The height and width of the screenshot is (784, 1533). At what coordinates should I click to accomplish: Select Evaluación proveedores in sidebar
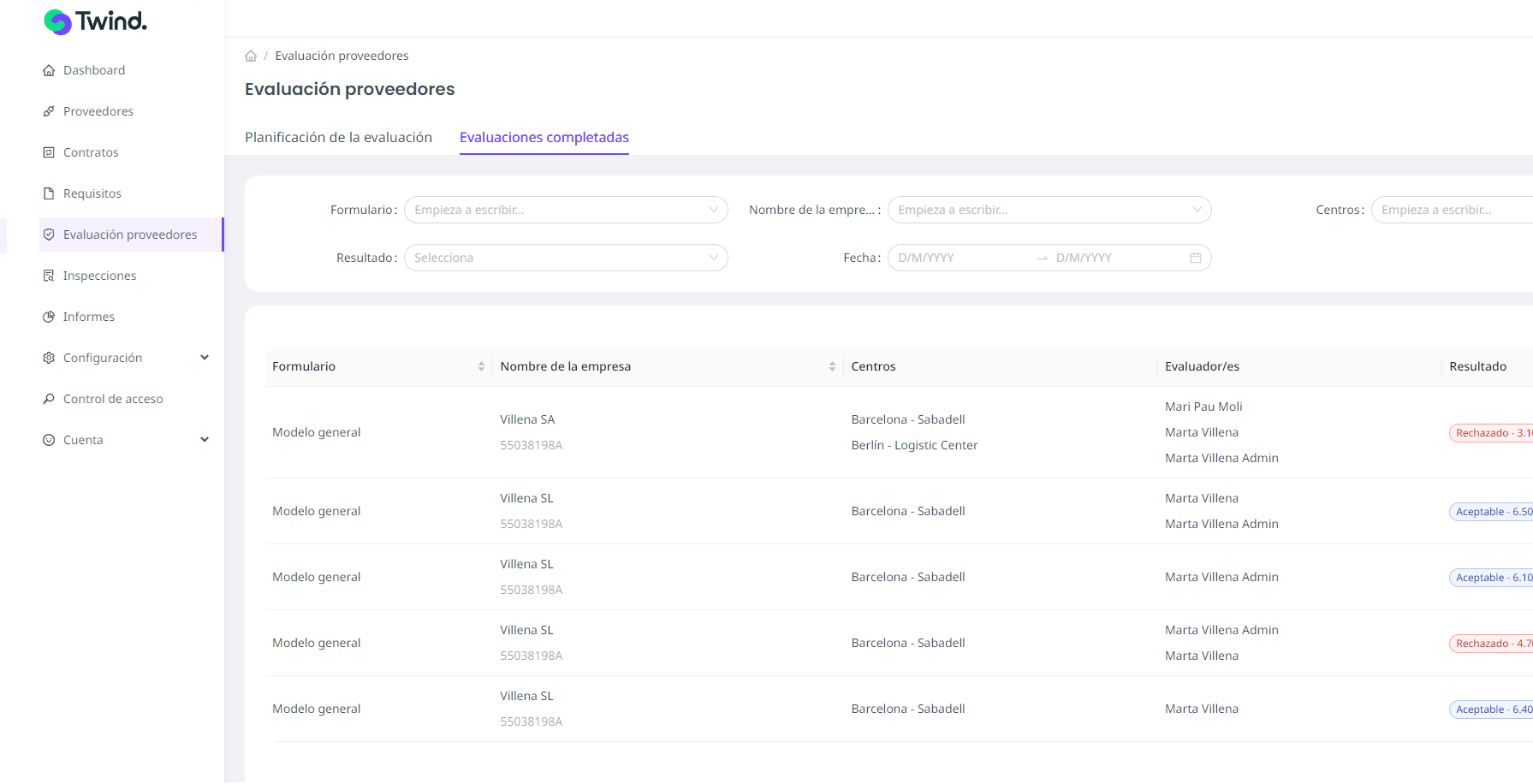click(x=130, y=235)
